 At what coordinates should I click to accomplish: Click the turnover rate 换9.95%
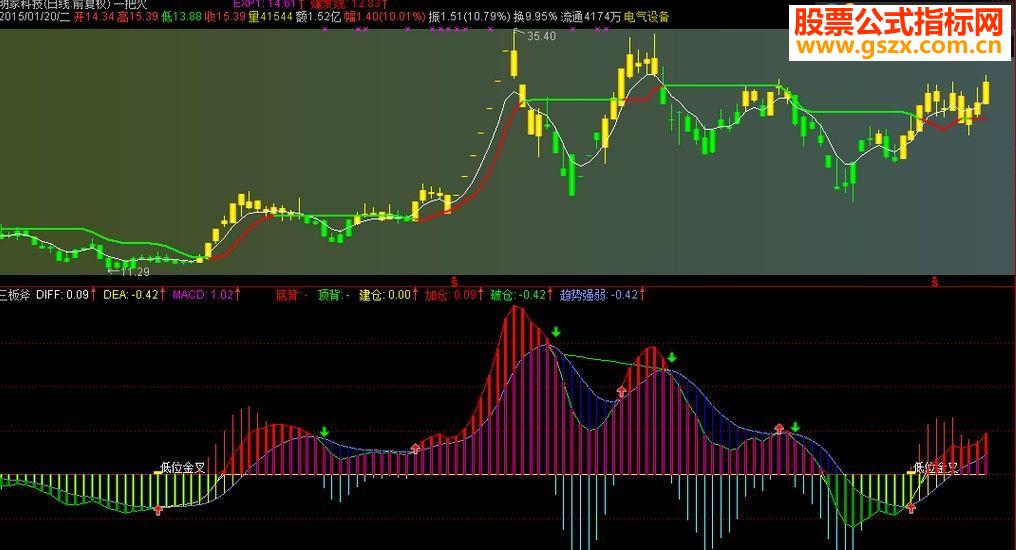(535, 17)
